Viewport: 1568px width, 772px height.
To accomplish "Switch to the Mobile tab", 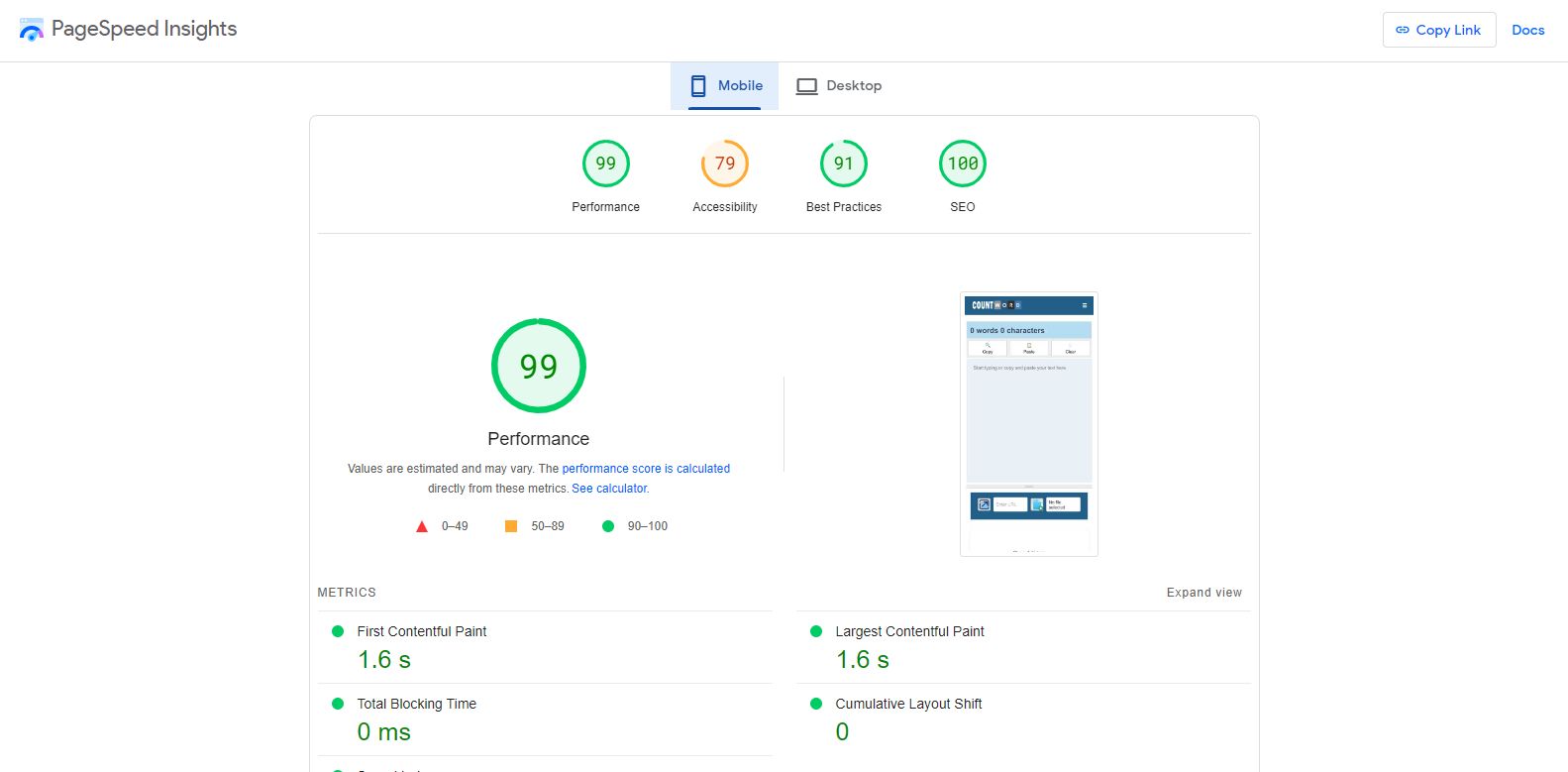I will click(x=725, y=86).
